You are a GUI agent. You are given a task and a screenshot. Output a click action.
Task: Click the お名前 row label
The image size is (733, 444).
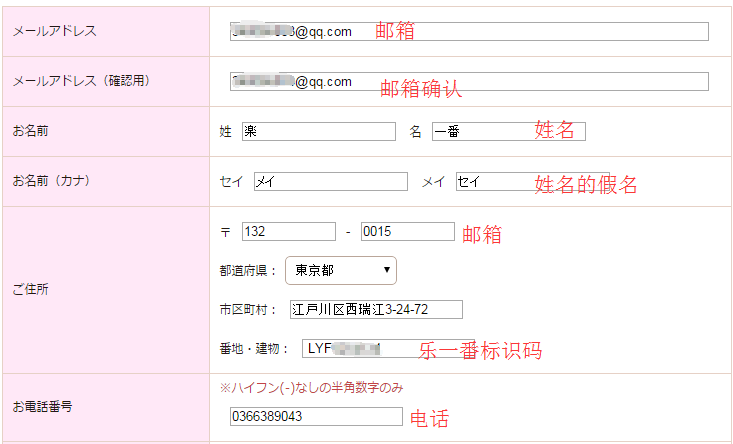[32, 131]
